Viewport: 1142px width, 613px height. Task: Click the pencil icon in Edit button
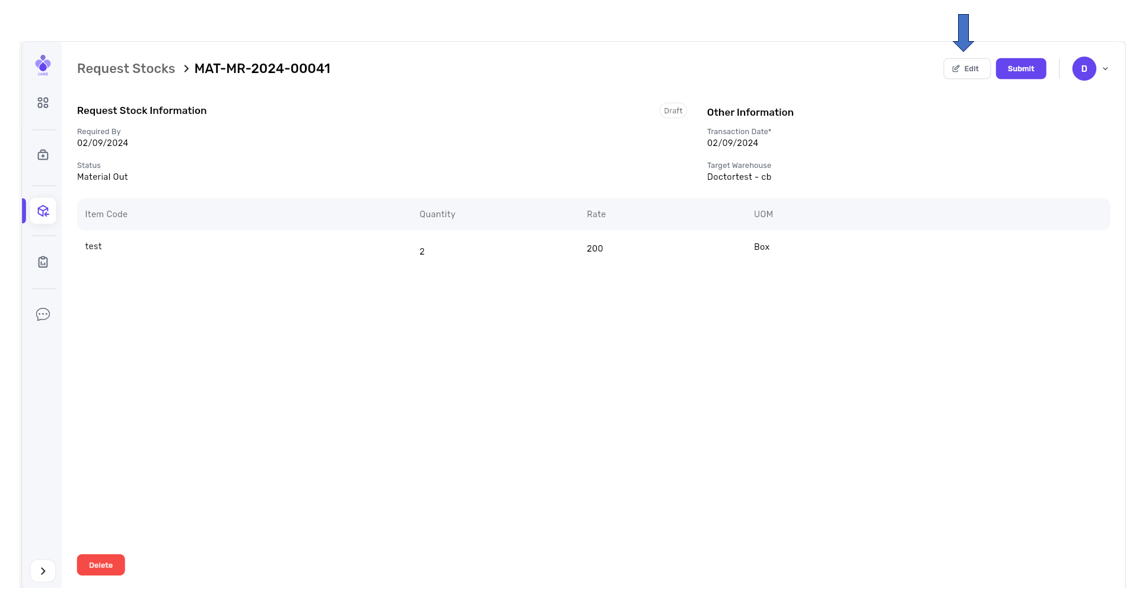coord(956,69)
